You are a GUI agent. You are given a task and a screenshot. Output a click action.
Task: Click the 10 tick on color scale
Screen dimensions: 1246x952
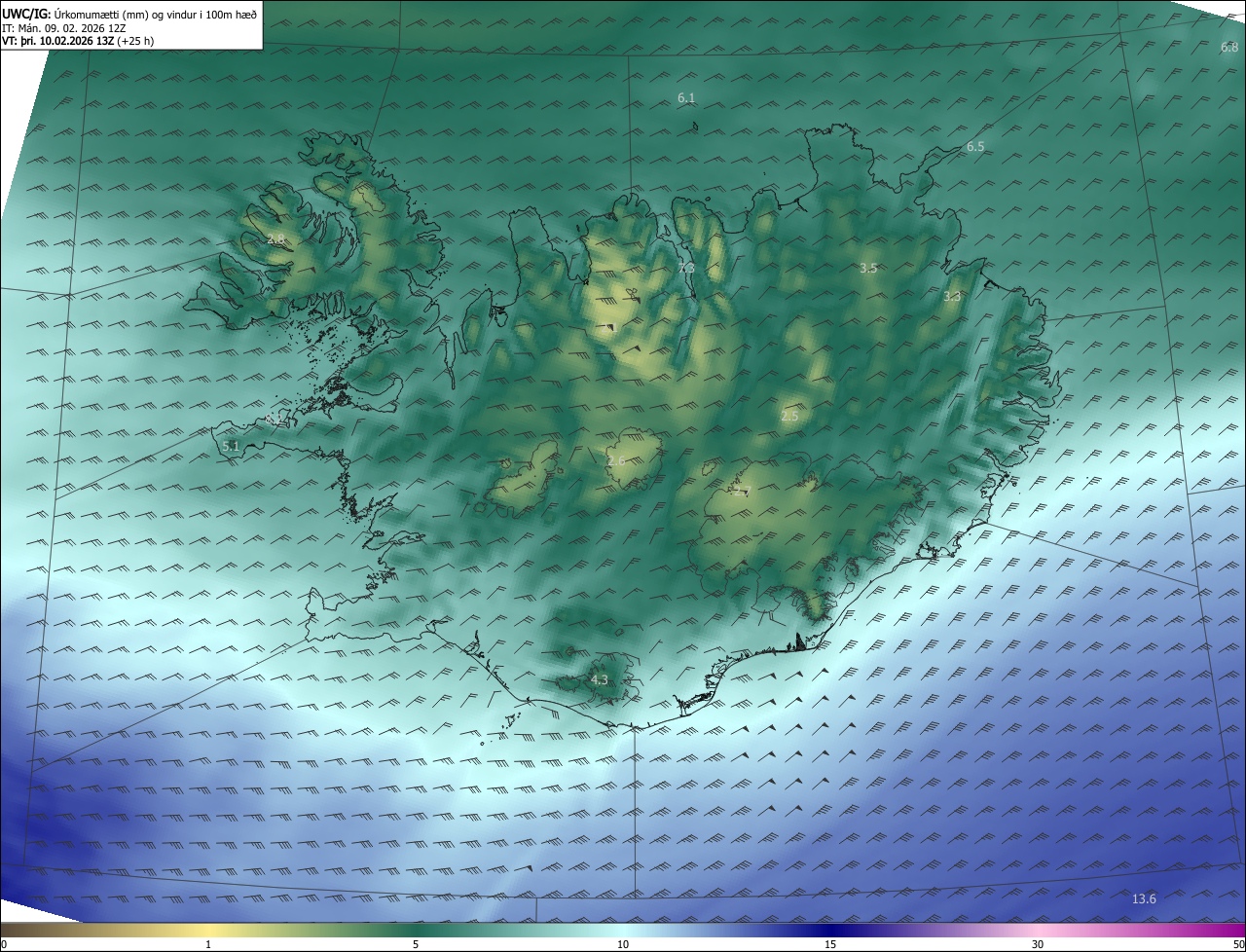coord(623,945)
